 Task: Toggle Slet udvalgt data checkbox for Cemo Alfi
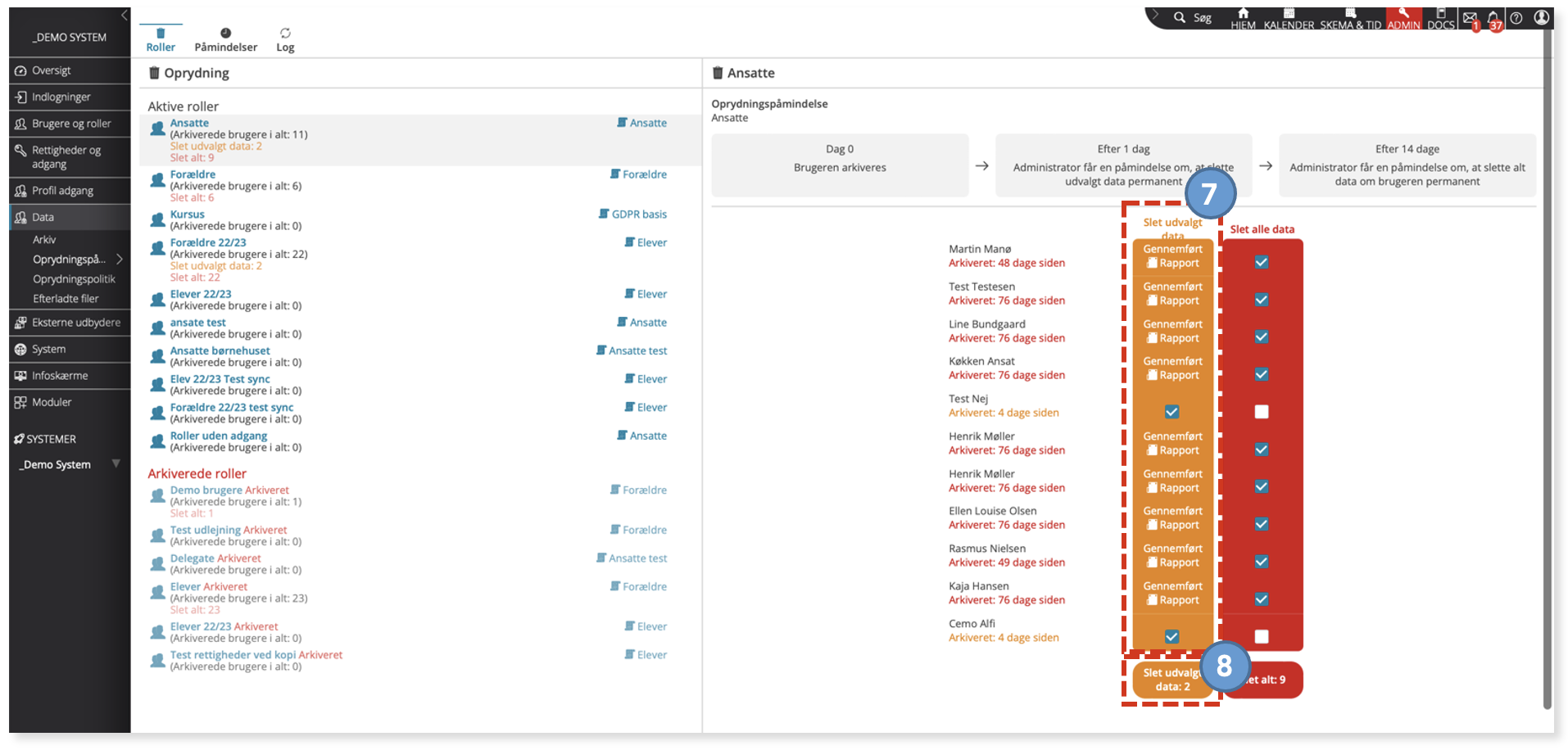point(1172,636)
